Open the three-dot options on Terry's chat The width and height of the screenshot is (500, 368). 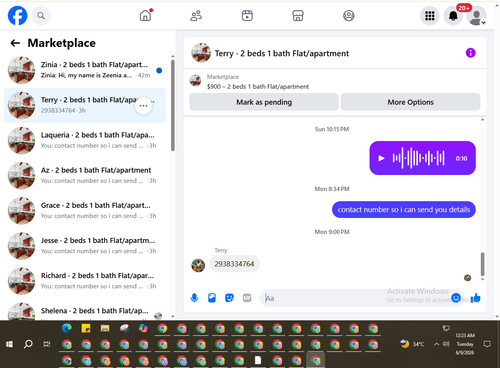click(143, 106)
